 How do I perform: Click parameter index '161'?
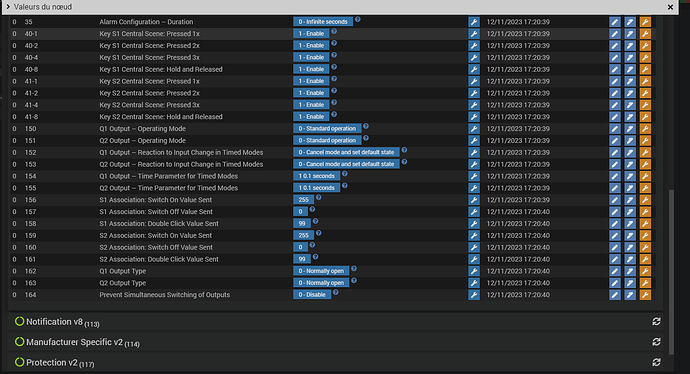coord(30,259)
